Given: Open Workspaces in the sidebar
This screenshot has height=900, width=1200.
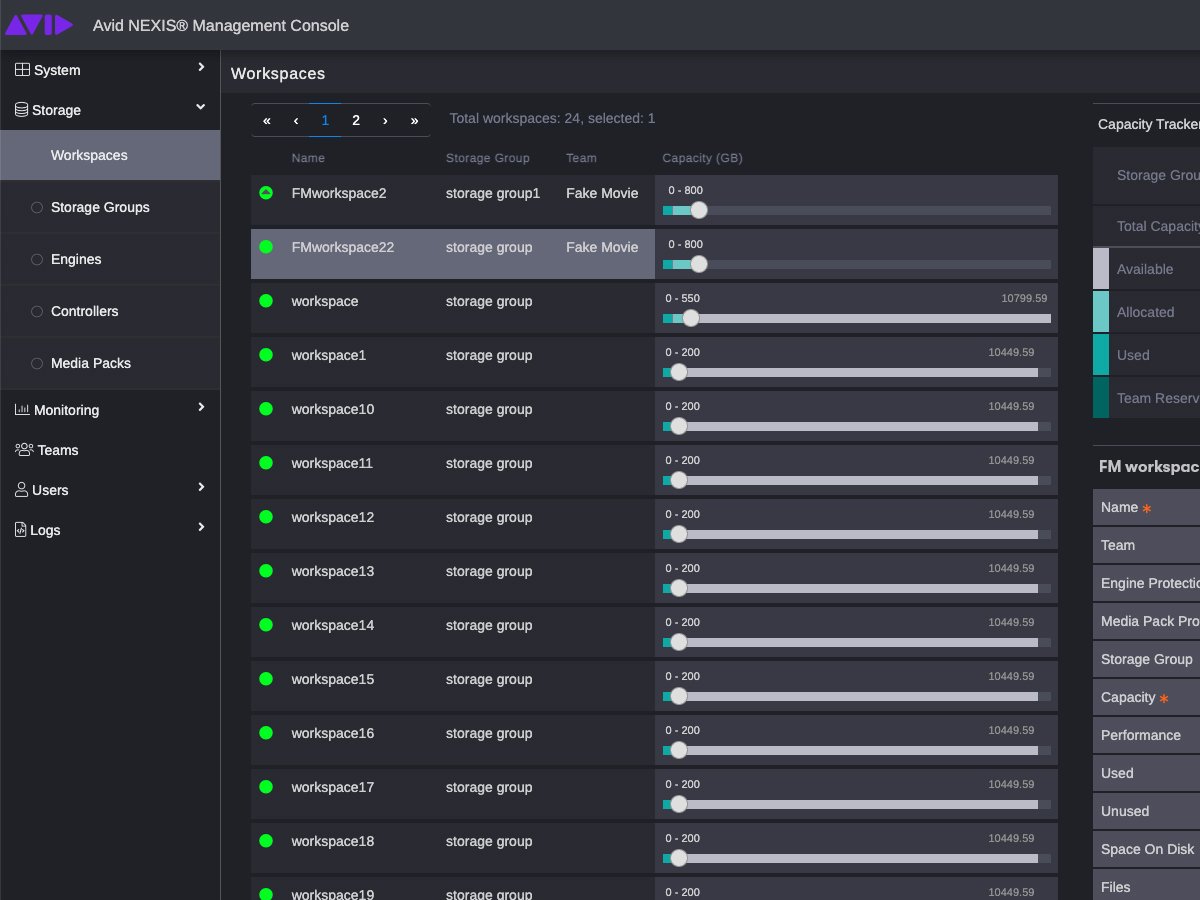Looking at the screenshot, I should (110, 155).
